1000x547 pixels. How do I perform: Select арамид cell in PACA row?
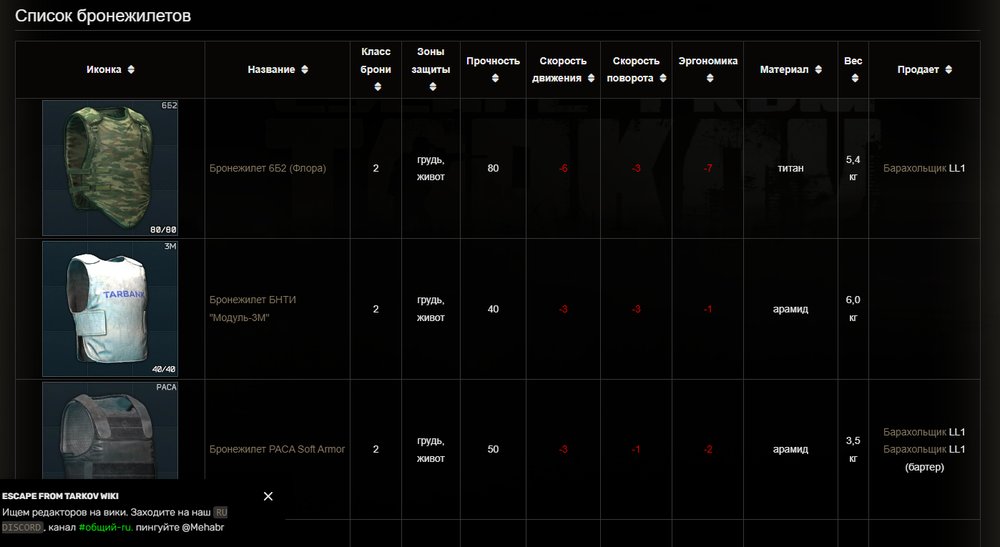pyautogui.click(x=790, y=449)
